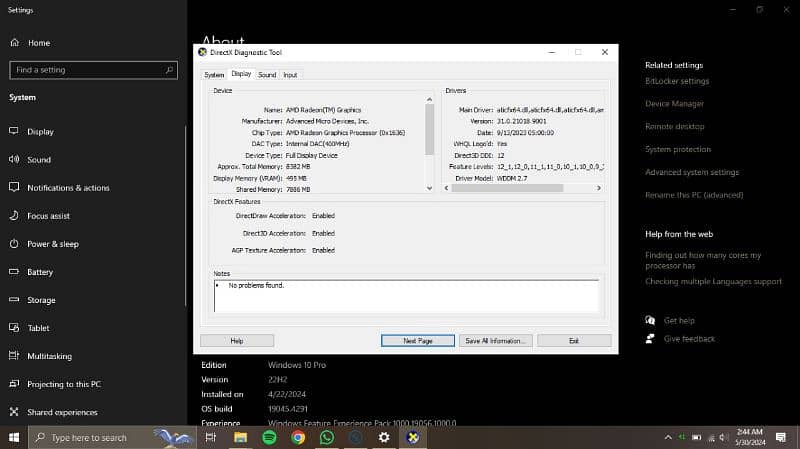Open Focus assist settings

click(48, 215)
